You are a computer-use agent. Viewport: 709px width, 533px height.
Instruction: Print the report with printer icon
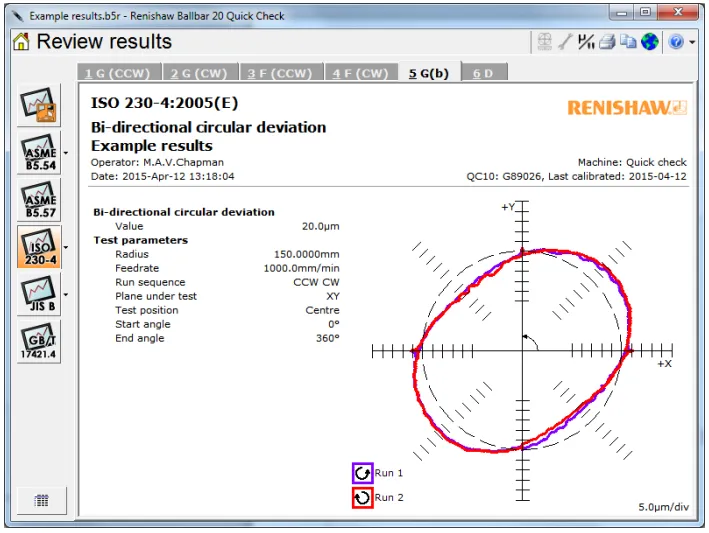click(607, 42)
